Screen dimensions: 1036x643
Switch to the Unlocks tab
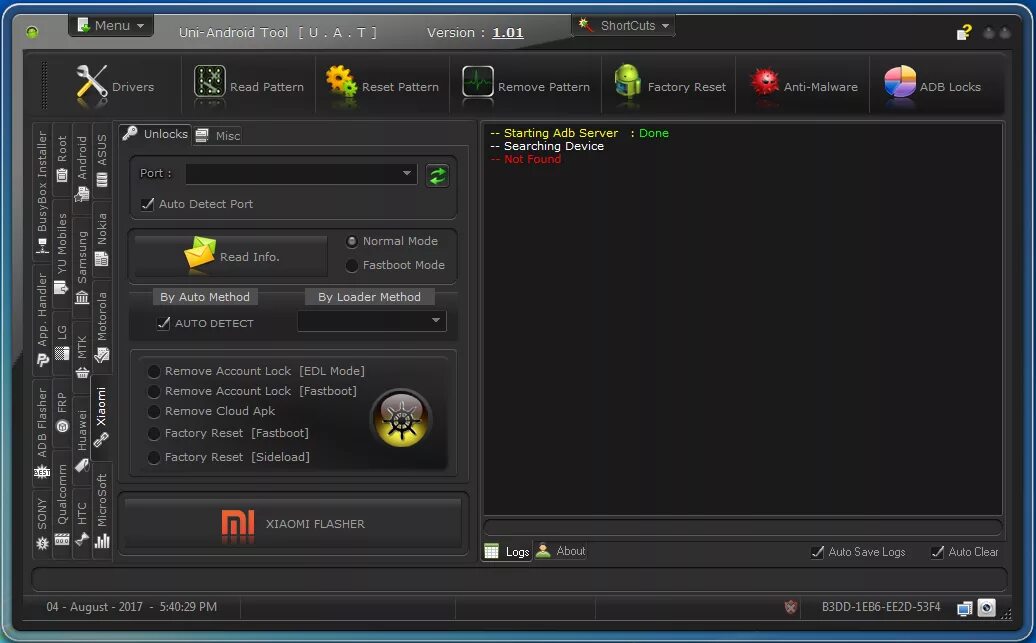coord(156,134)
